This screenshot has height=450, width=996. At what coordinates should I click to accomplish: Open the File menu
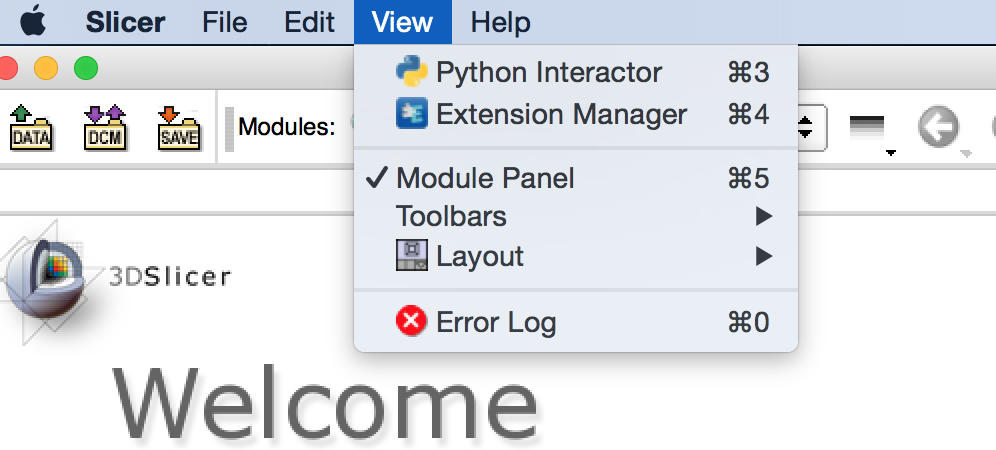(224, 22)
